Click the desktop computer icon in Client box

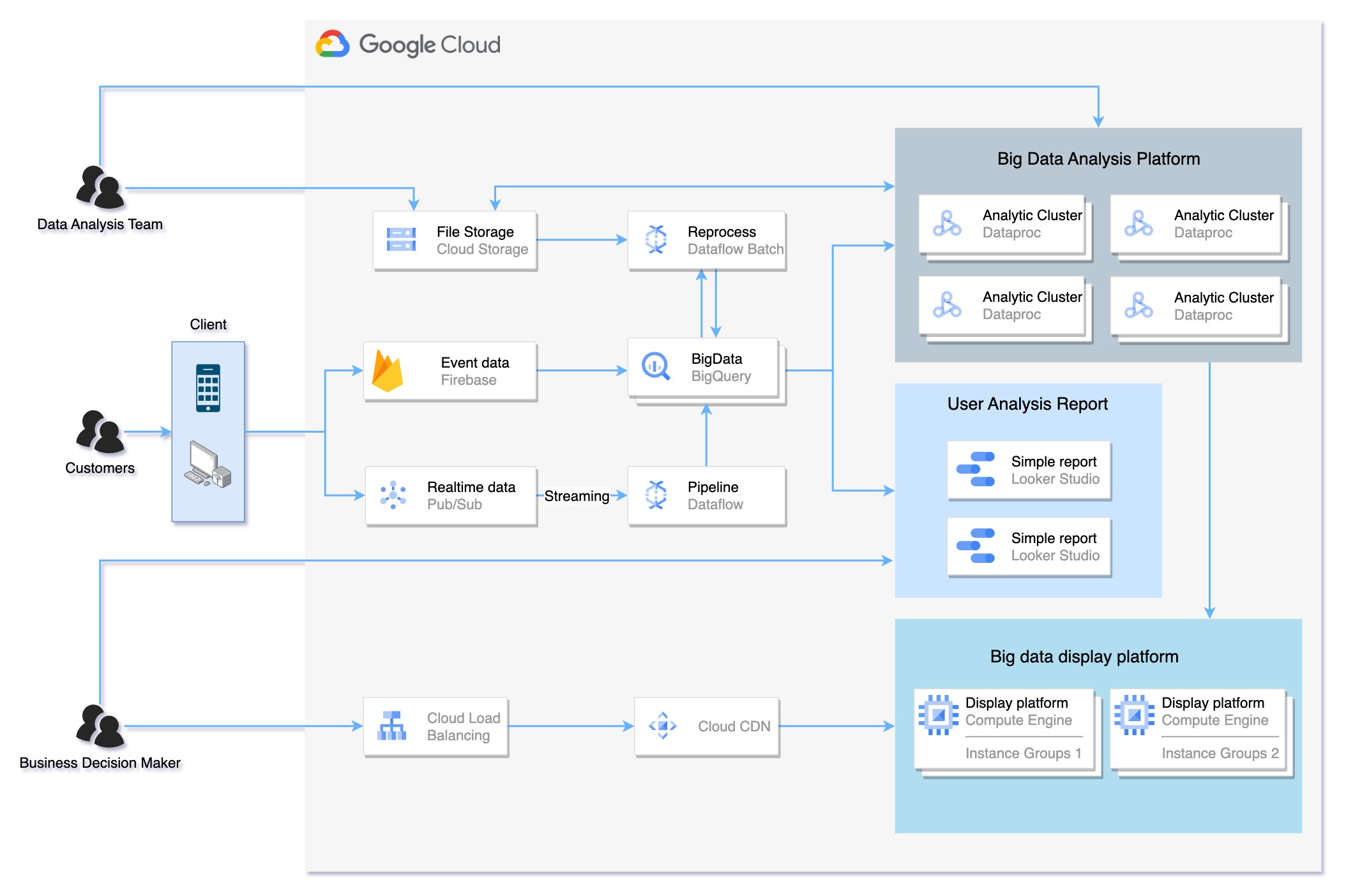coord(208,465)
